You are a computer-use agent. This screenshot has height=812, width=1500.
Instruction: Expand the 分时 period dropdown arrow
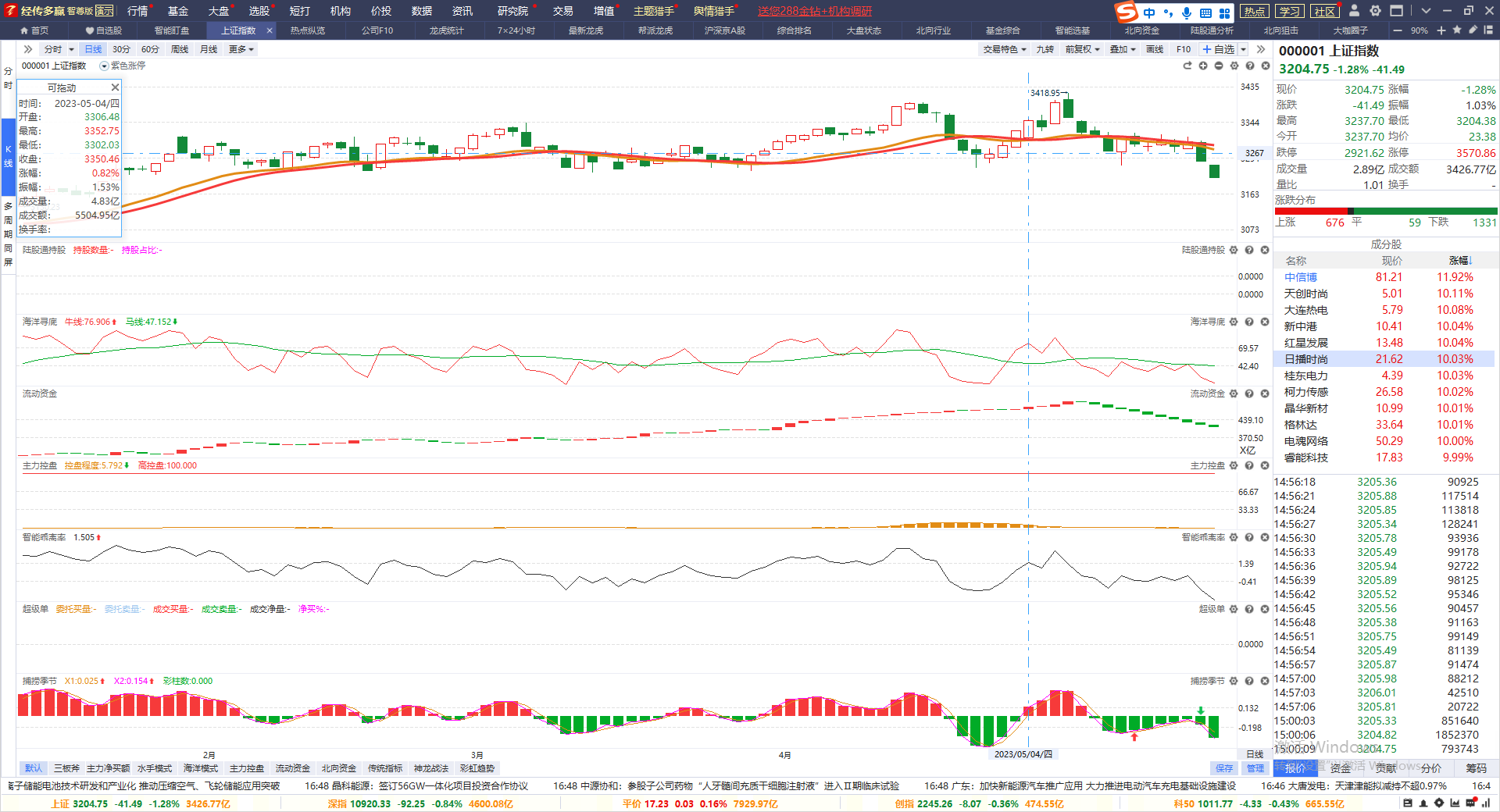point(71,49)
